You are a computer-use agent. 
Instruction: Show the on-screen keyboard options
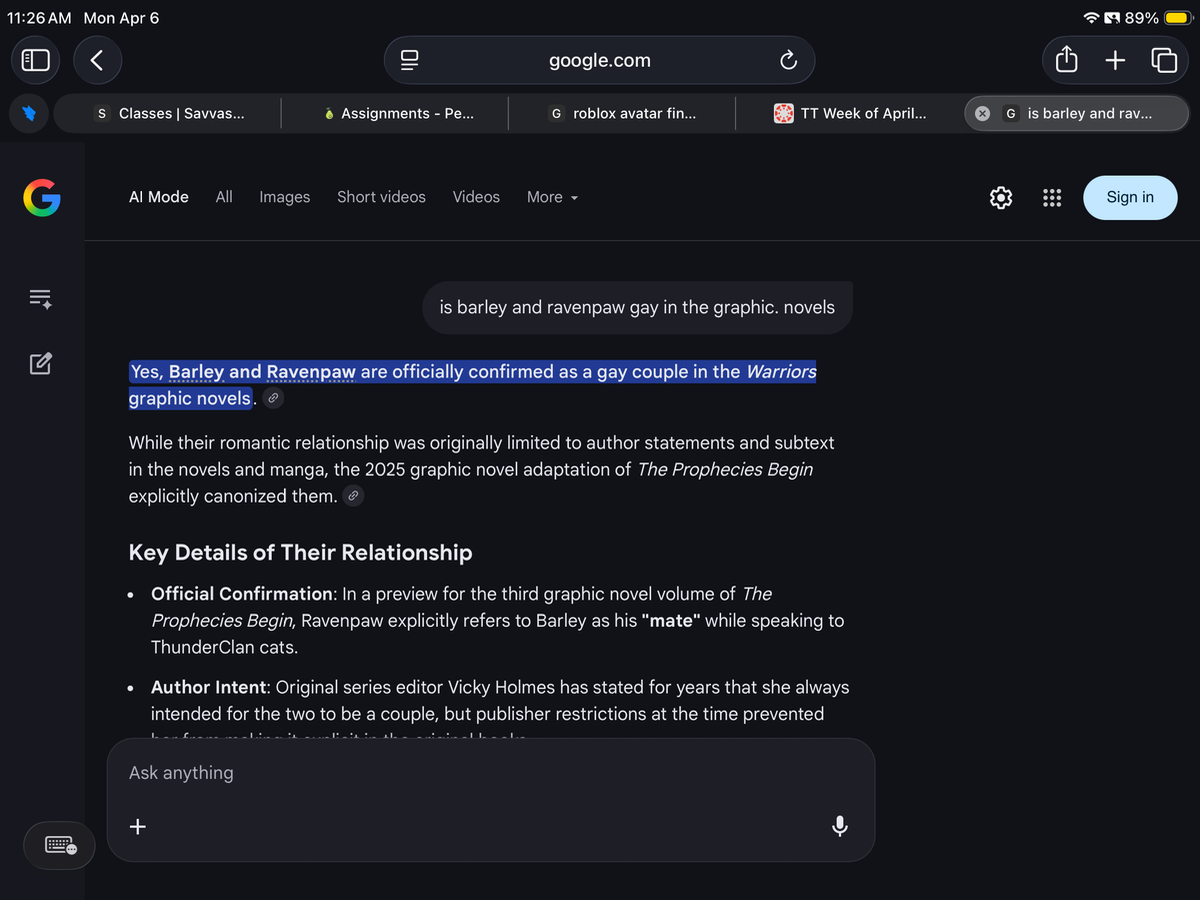(60, 846)
